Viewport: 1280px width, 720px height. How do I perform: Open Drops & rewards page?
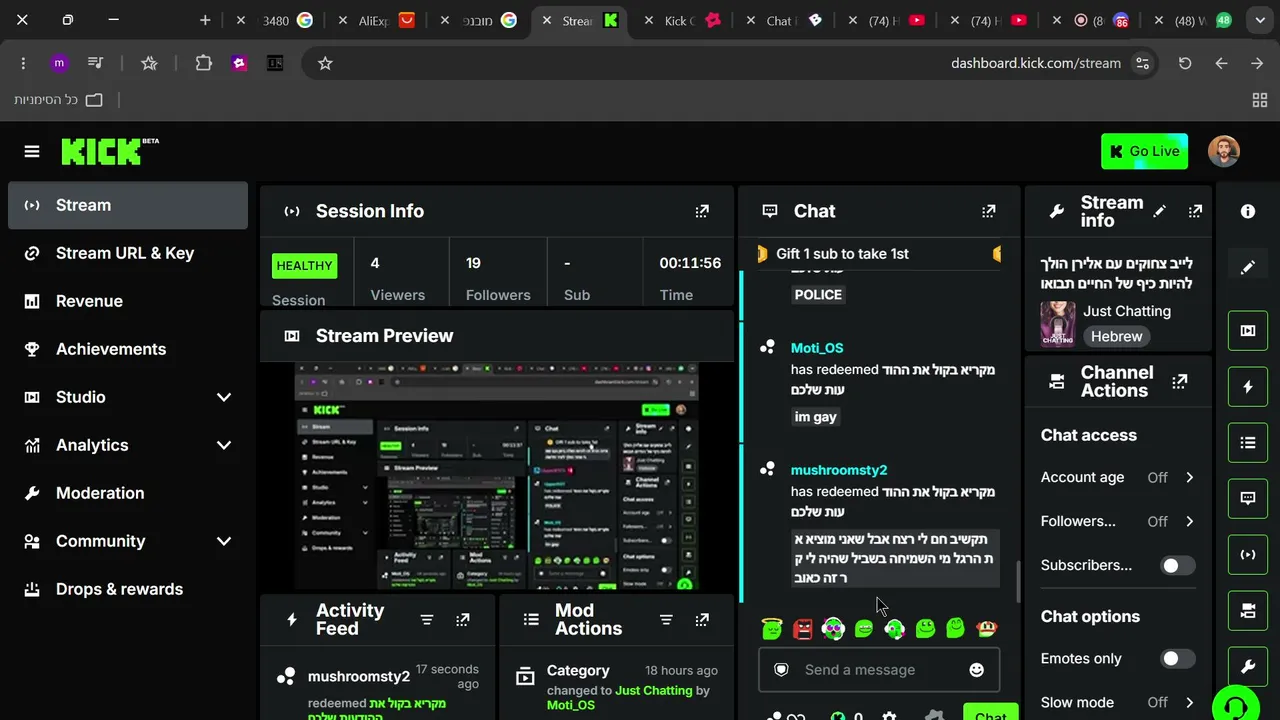coord(128,589)
